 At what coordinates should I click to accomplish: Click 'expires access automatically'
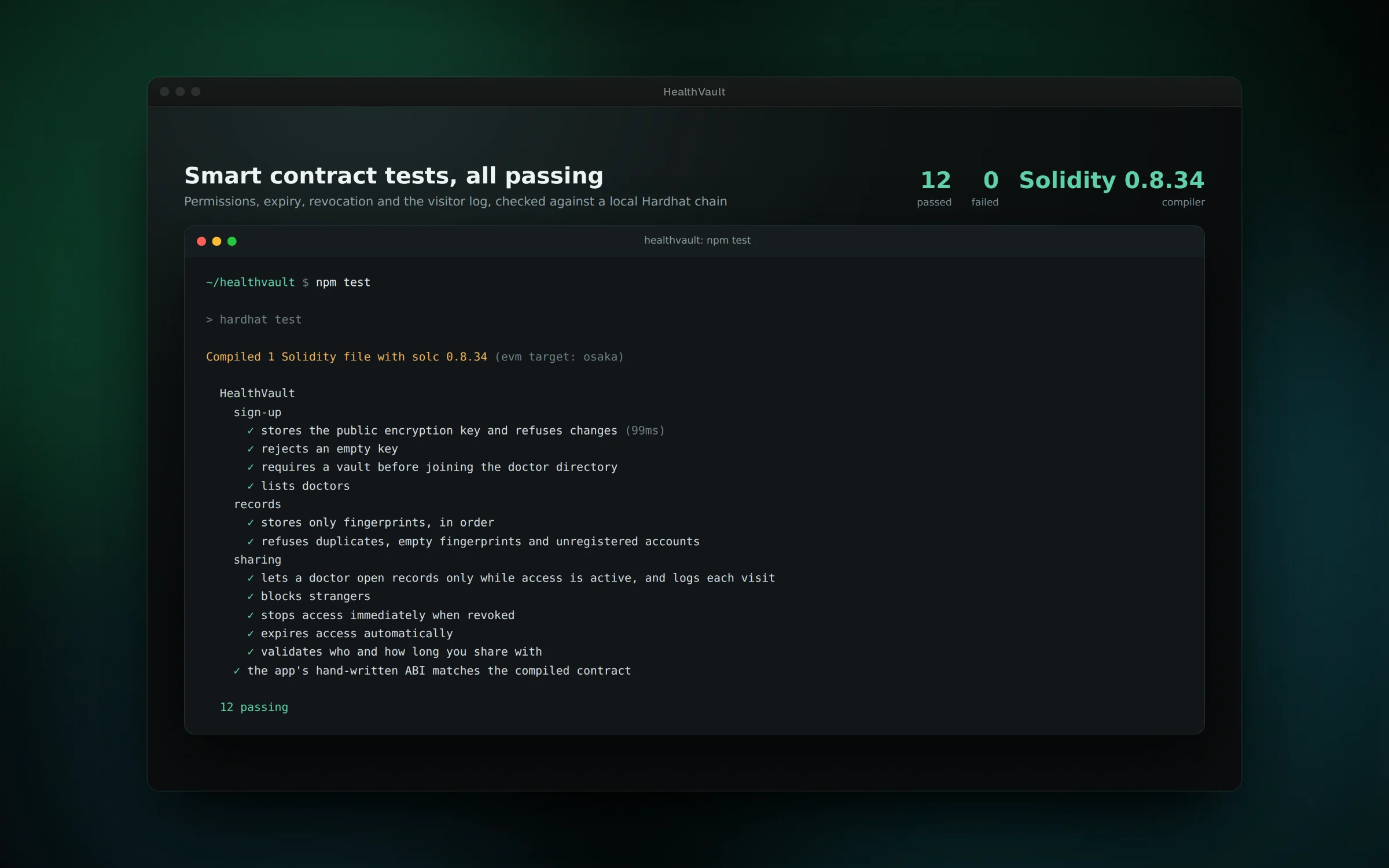pyautogui.click(x=357, y=634)
